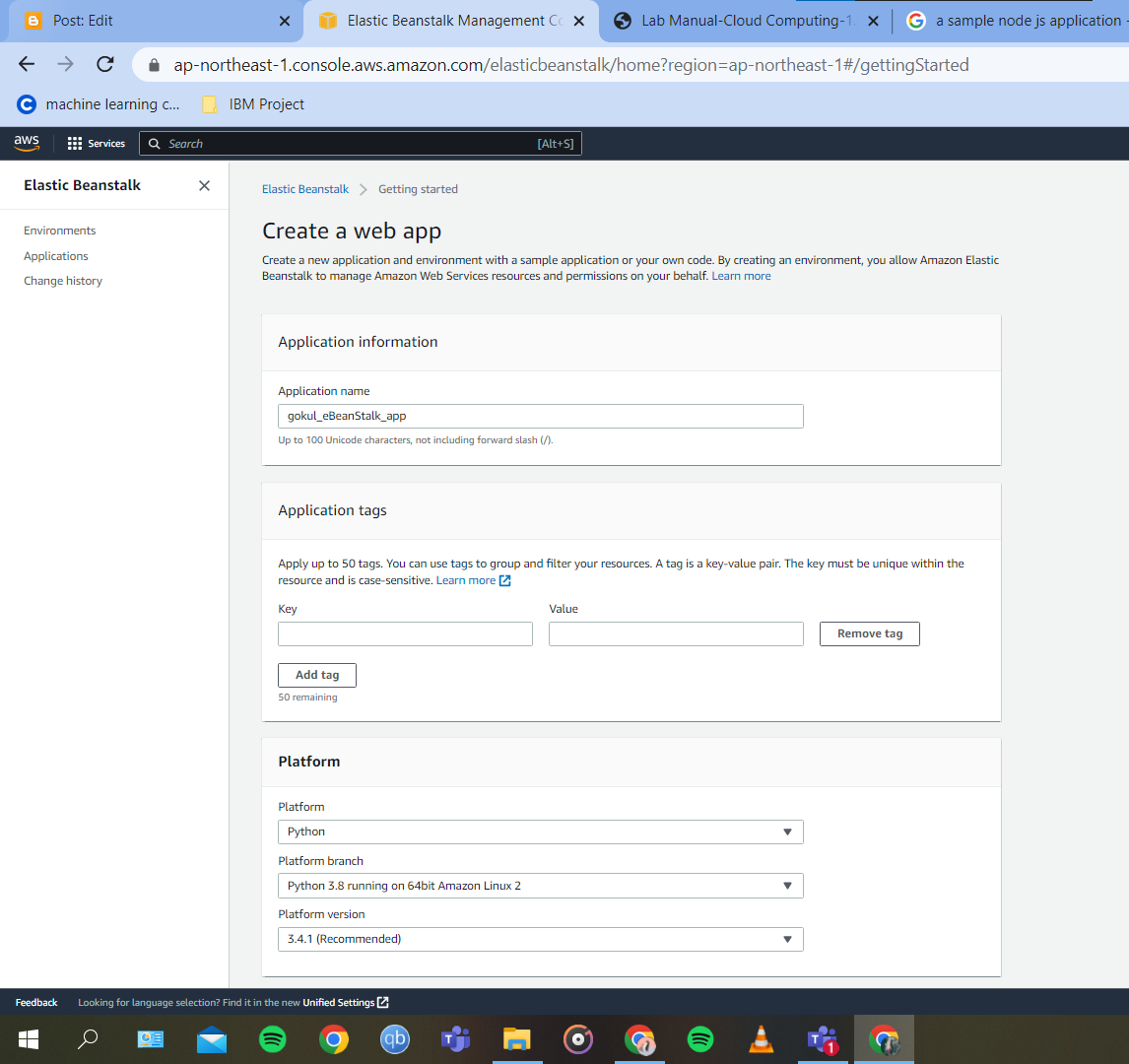Image resolution: width=1129 pixels, height=1064 pixels.
Task: Open the Teams icon showing a notification badge
Action: pyautogui.click(x=823, y=1039)
